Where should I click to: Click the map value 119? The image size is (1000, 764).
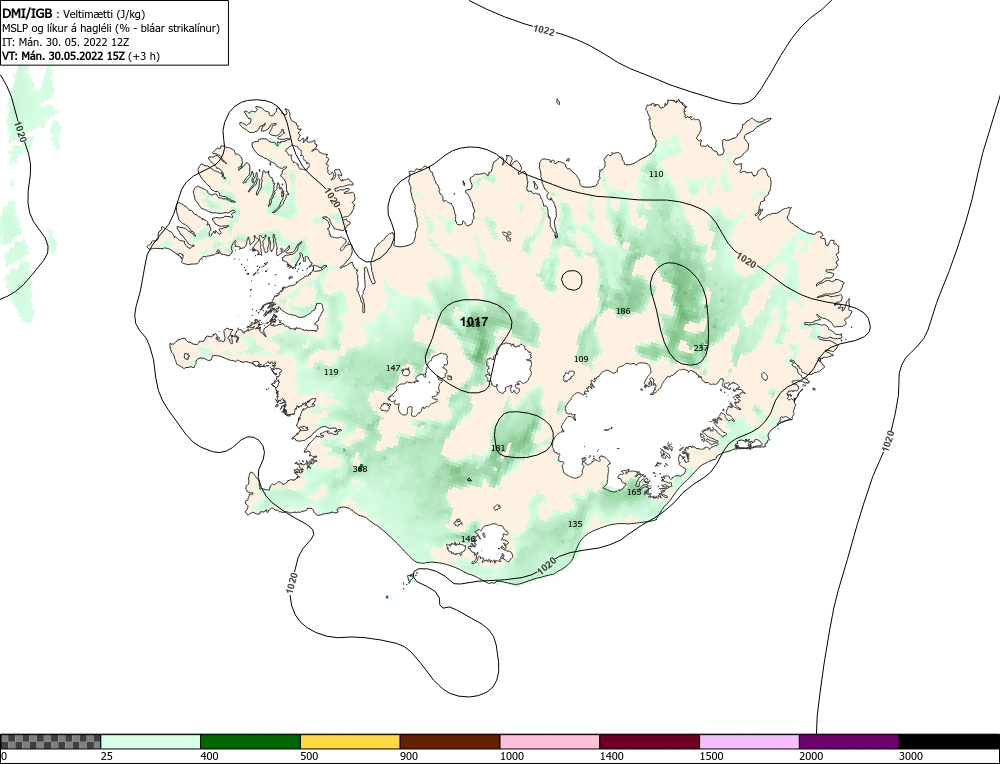331,372
